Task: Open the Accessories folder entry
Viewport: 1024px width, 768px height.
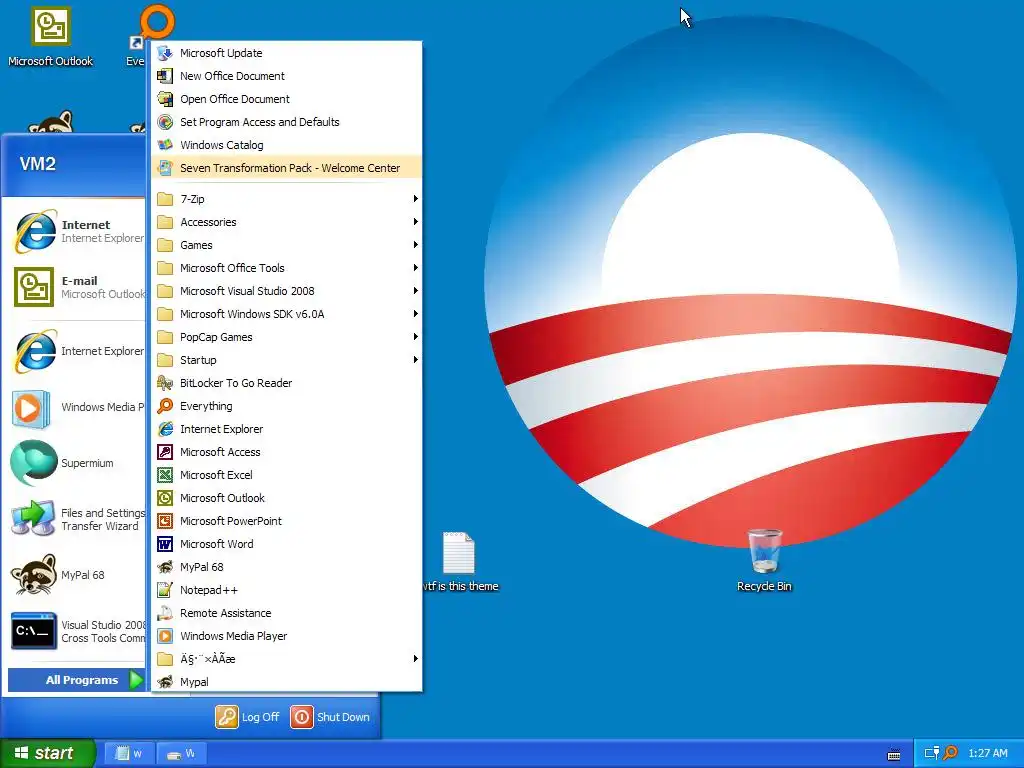Action: coord(287,222)
